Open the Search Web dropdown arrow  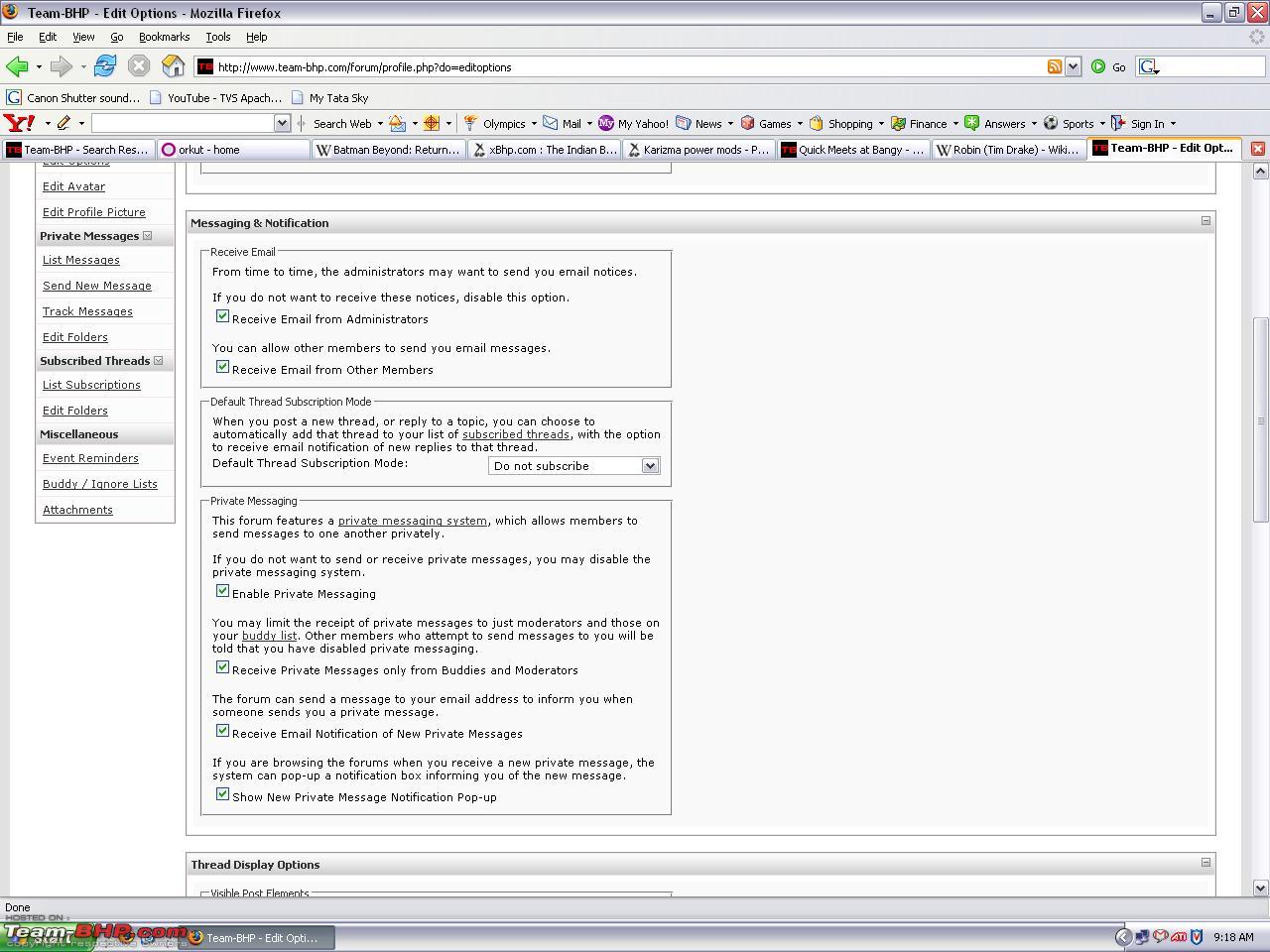point(380,124)
